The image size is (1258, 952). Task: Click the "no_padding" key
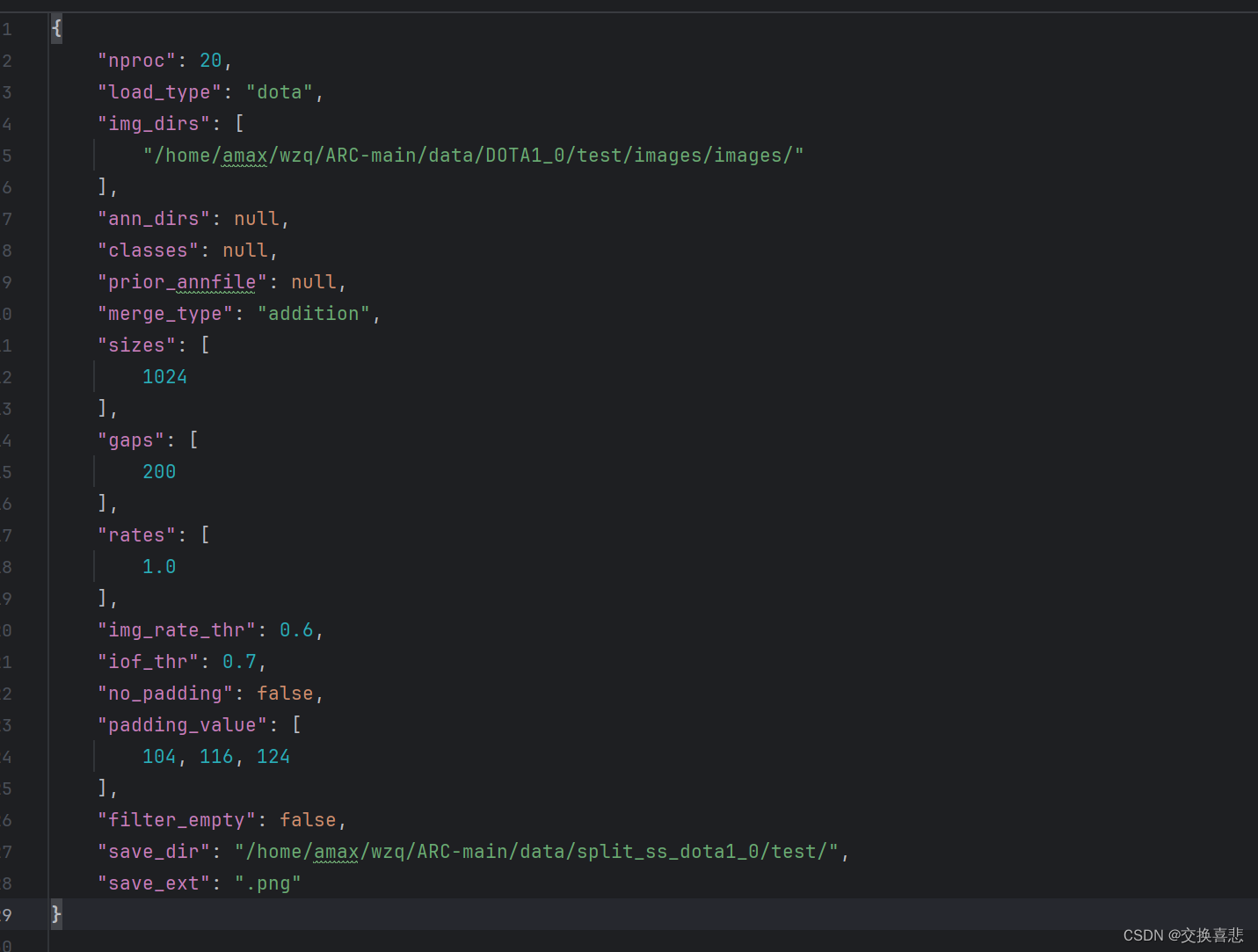click(165, 694)
